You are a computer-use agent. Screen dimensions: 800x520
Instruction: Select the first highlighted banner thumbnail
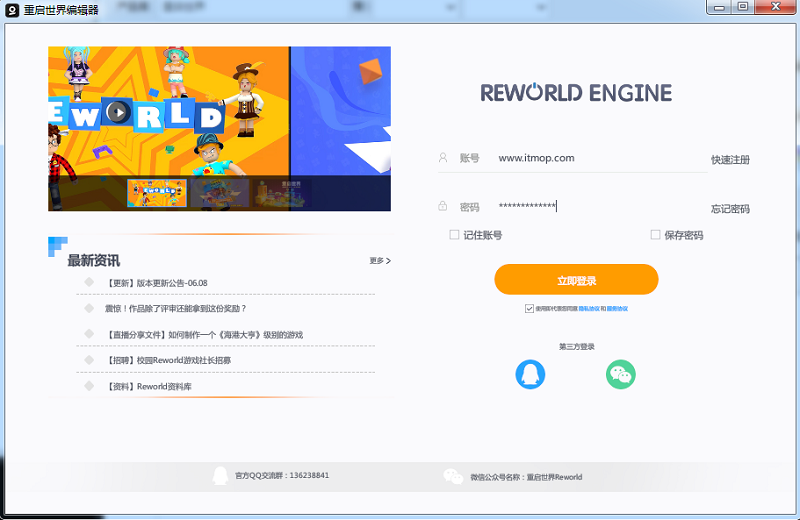(157, 193)
